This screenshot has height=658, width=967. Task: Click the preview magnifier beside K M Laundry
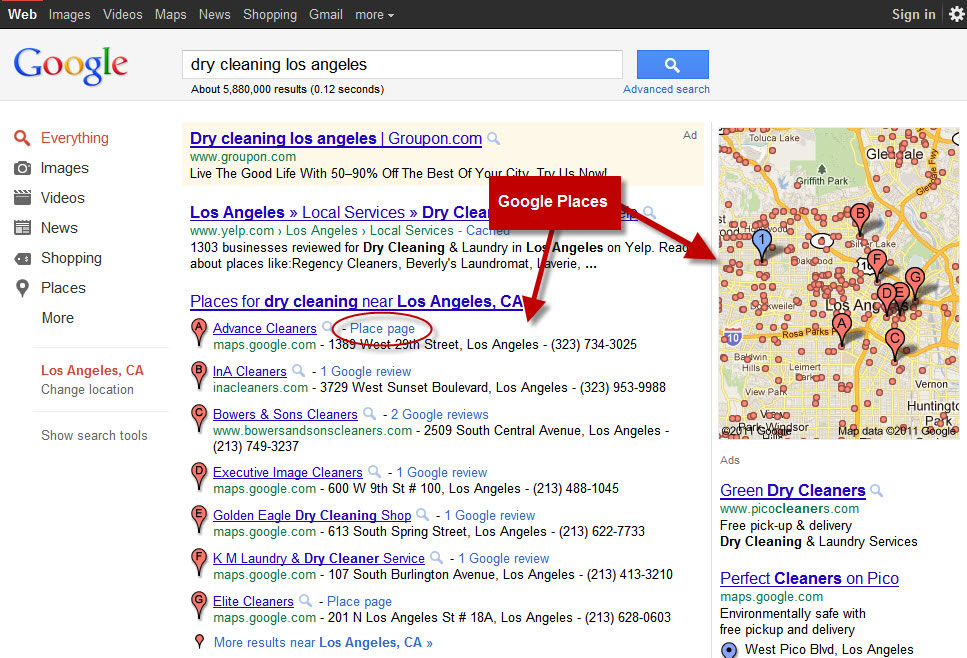436,557
